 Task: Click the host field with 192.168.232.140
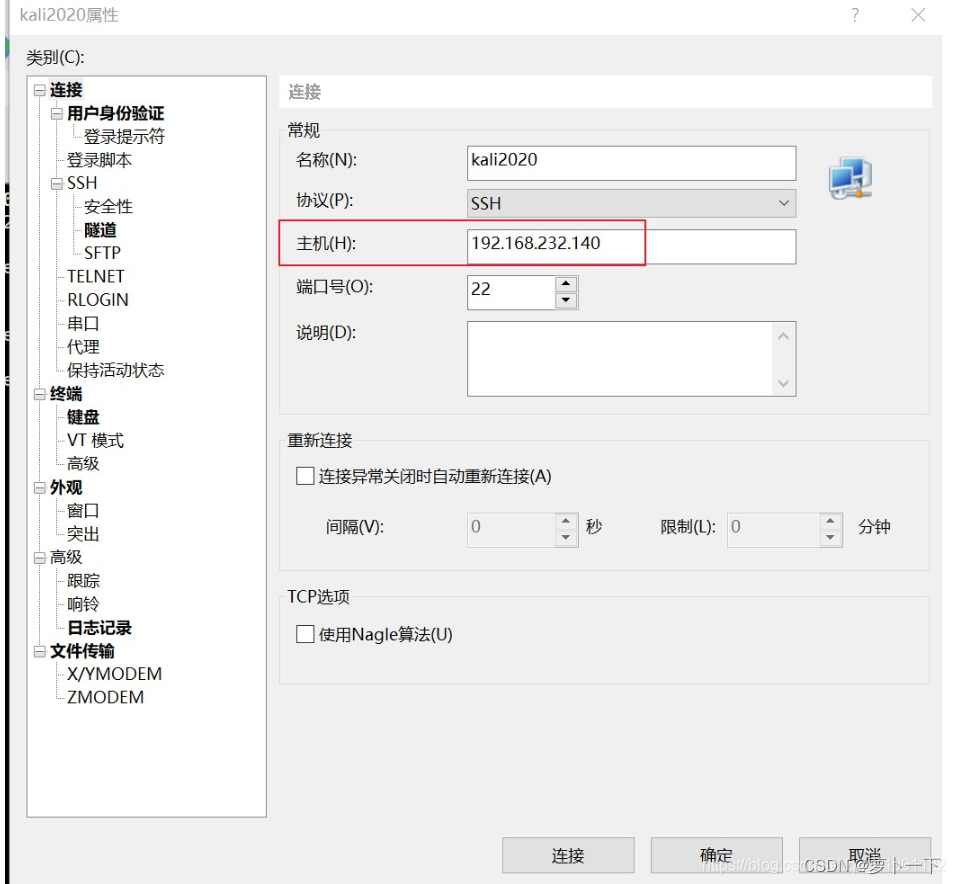pyautogui.click(x=632, y=246)
